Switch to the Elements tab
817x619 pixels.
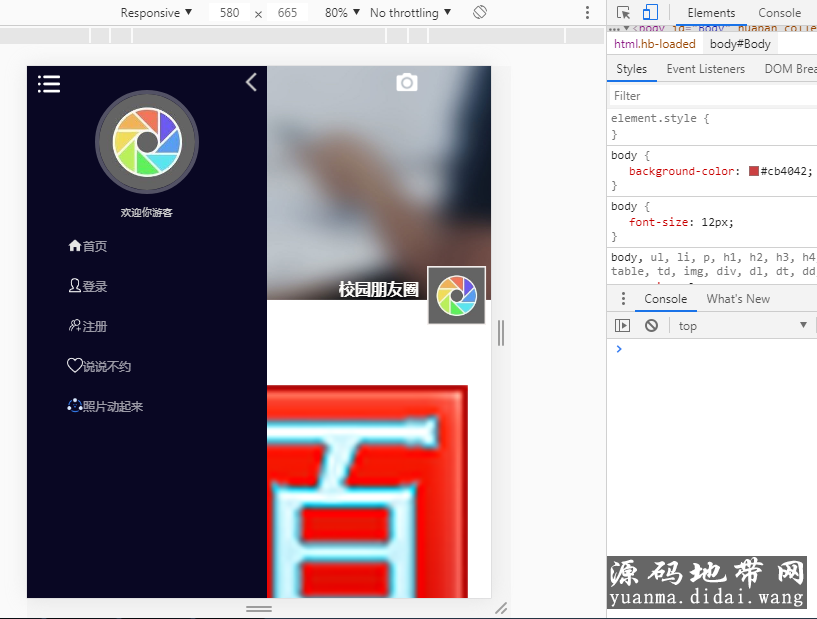711,13
